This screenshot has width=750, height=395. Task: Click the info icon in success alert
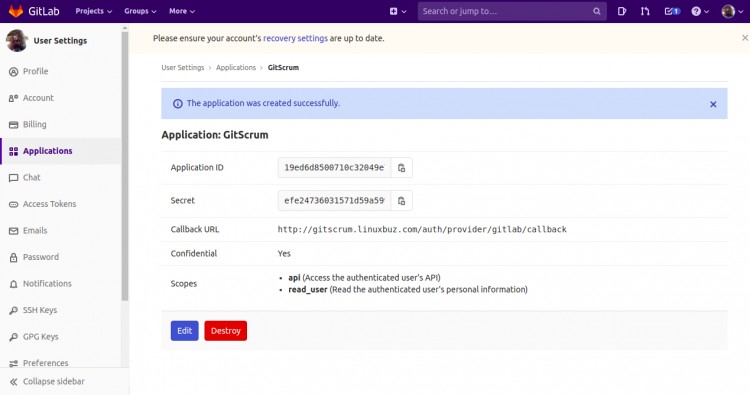click(x=177, y=104)
